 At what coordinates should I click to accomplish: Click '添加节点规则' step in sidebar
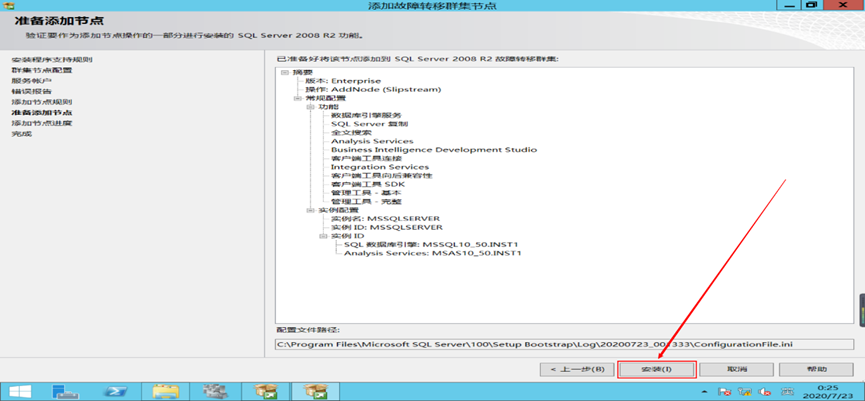(41, 102)
